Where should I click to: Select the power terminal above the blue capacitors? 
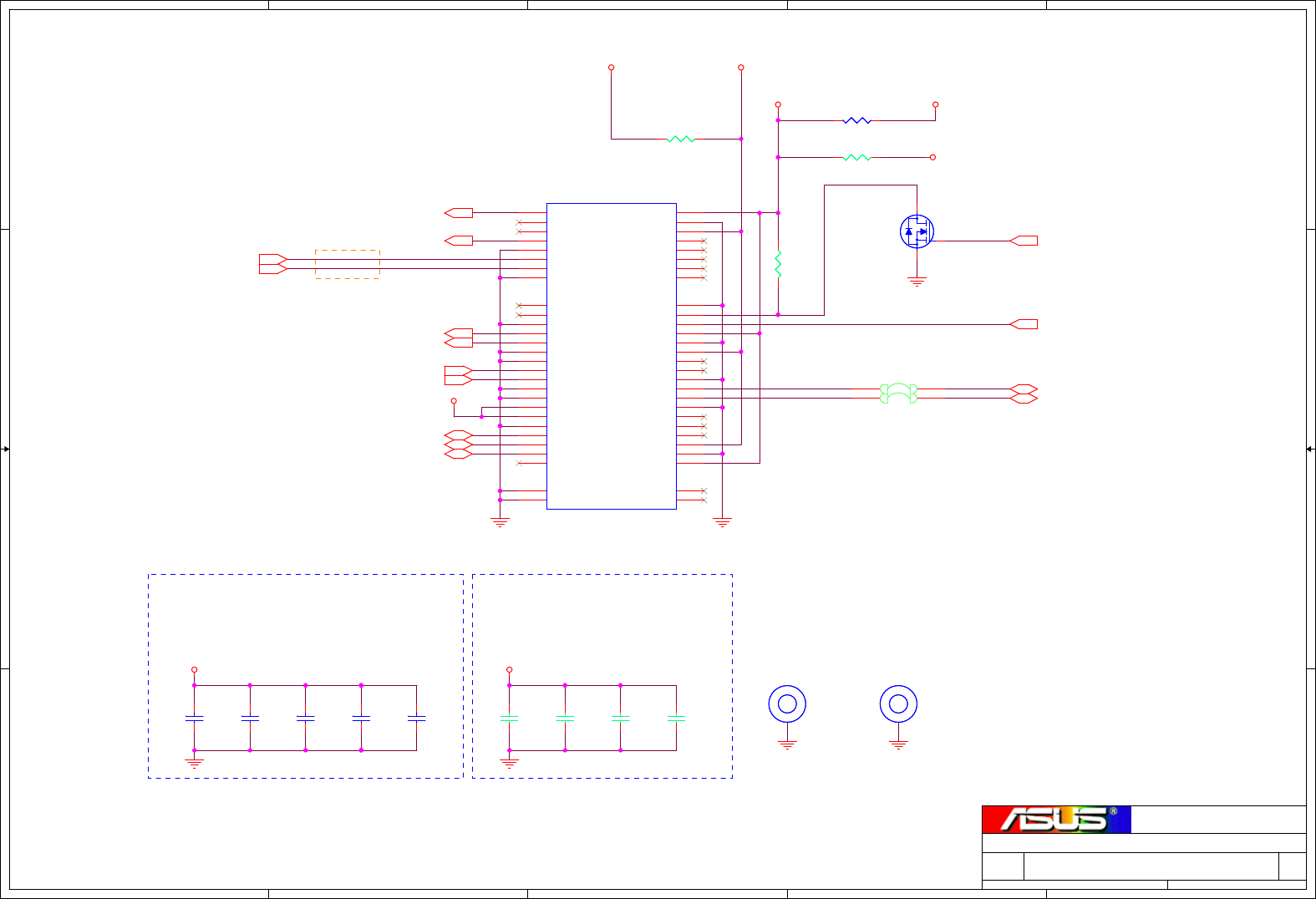click(194, 669)
